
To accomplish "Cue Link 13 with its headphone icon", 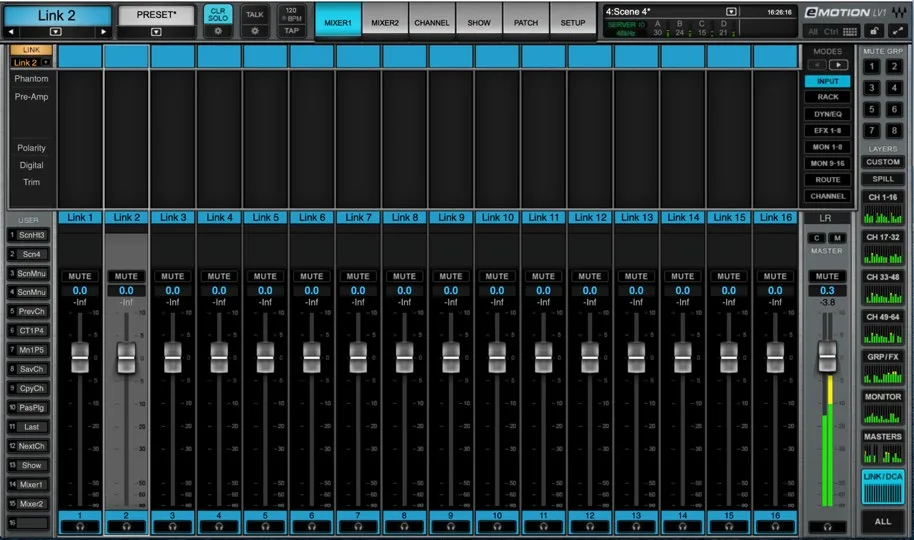I will [636, 527].
